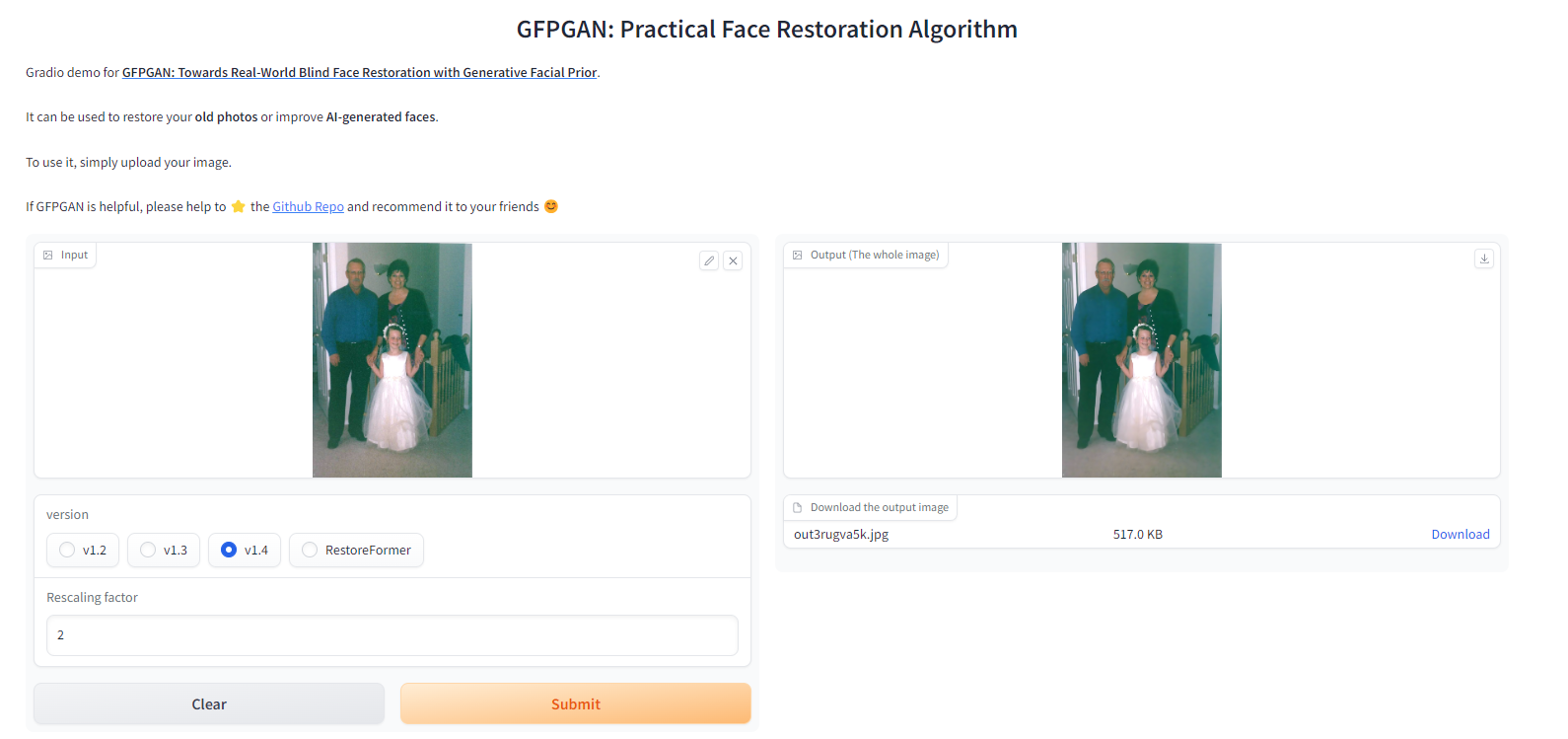Remove the input image with the X icon
Image resolution: width=1568 pixels, height=739 pixels.
pos(733,260)
